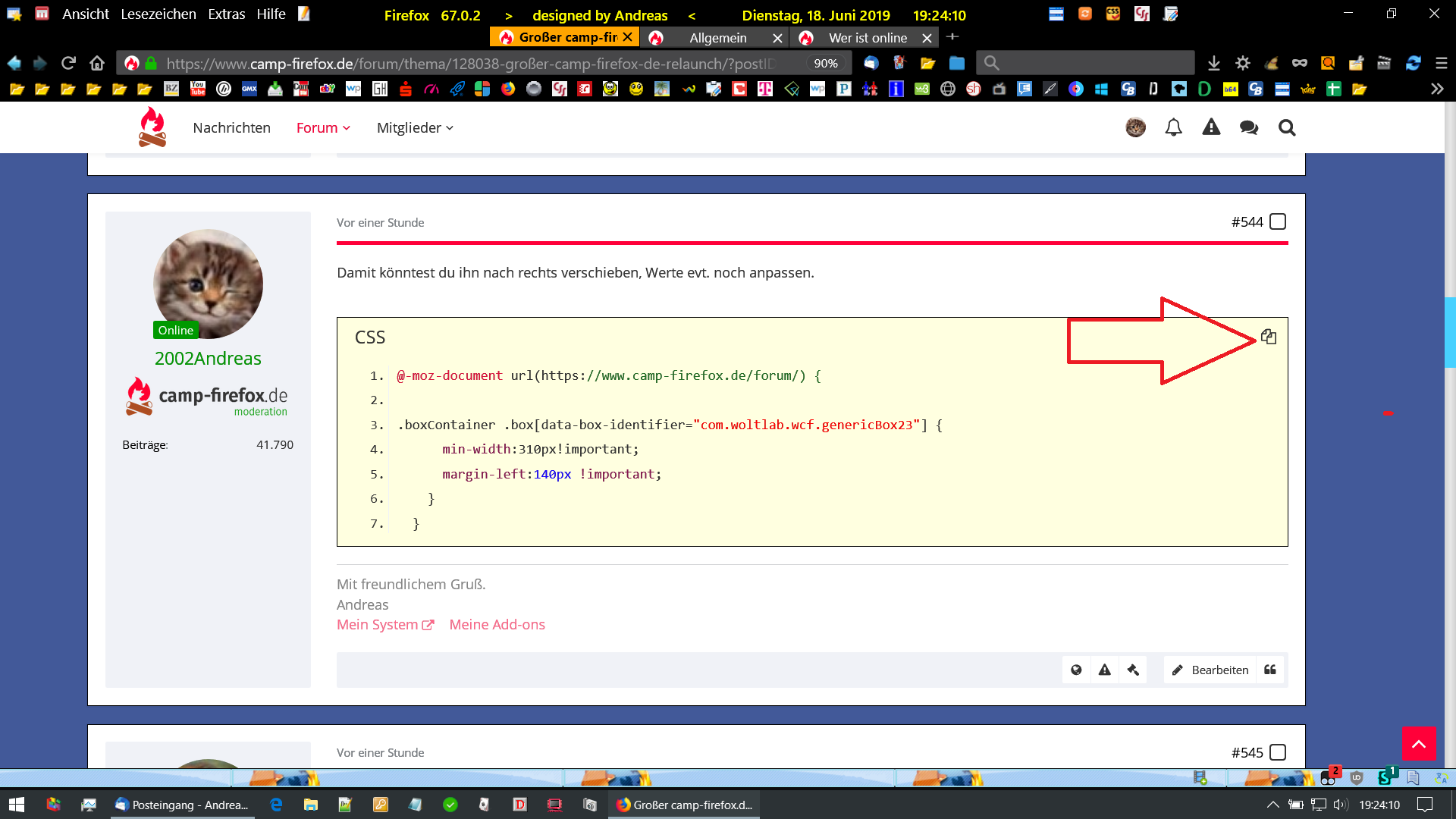Click the gavel moderation icon in post footer
The height and width of the screenshot is (819, 1456).
pos(1133,670)
